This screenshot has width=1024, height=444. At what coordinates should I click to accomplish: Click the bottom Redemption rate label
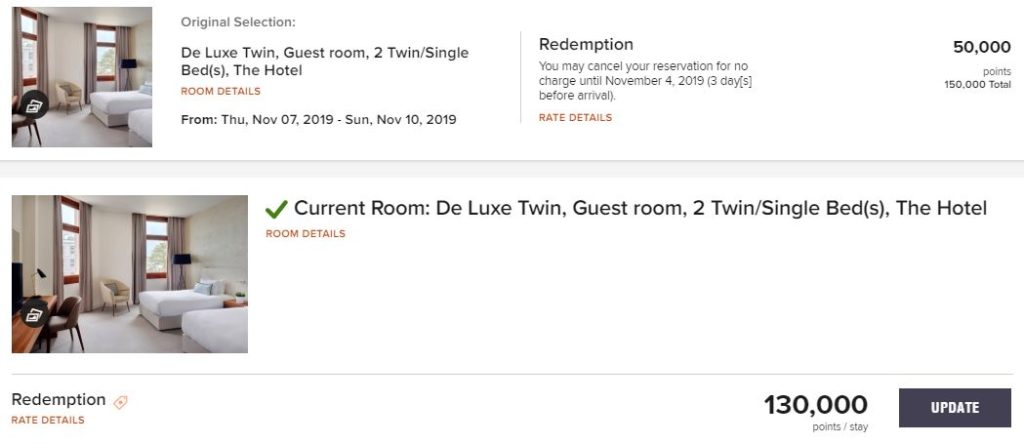click(58, 399)
